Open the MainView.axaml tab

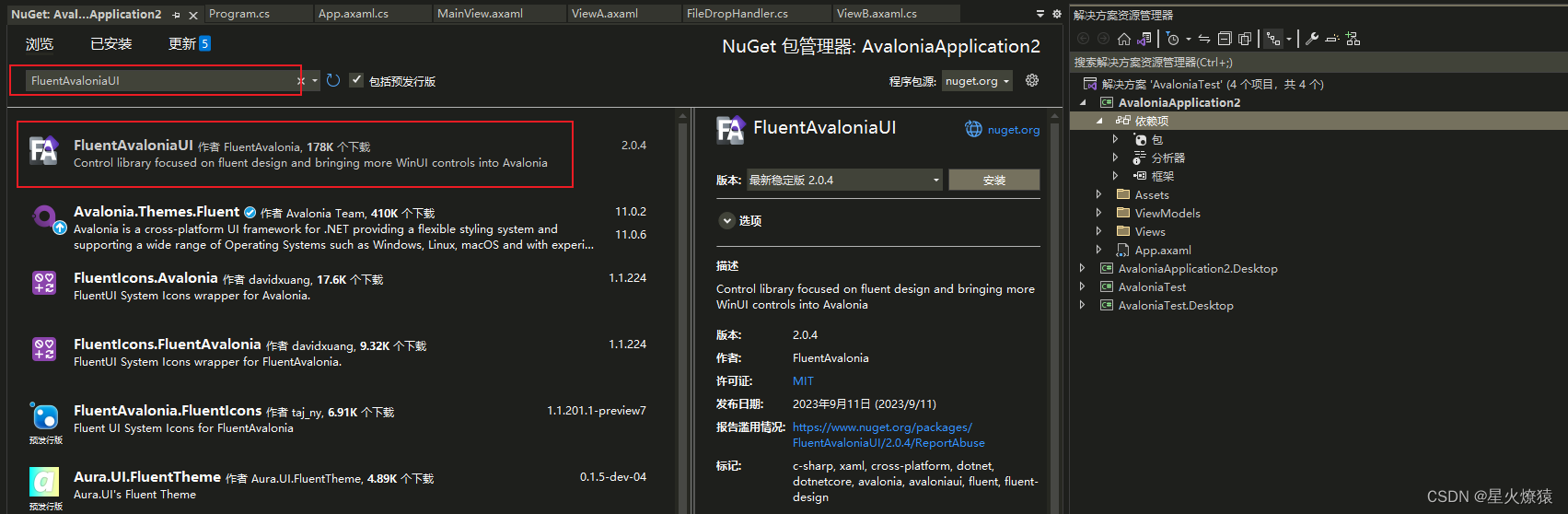500,14
